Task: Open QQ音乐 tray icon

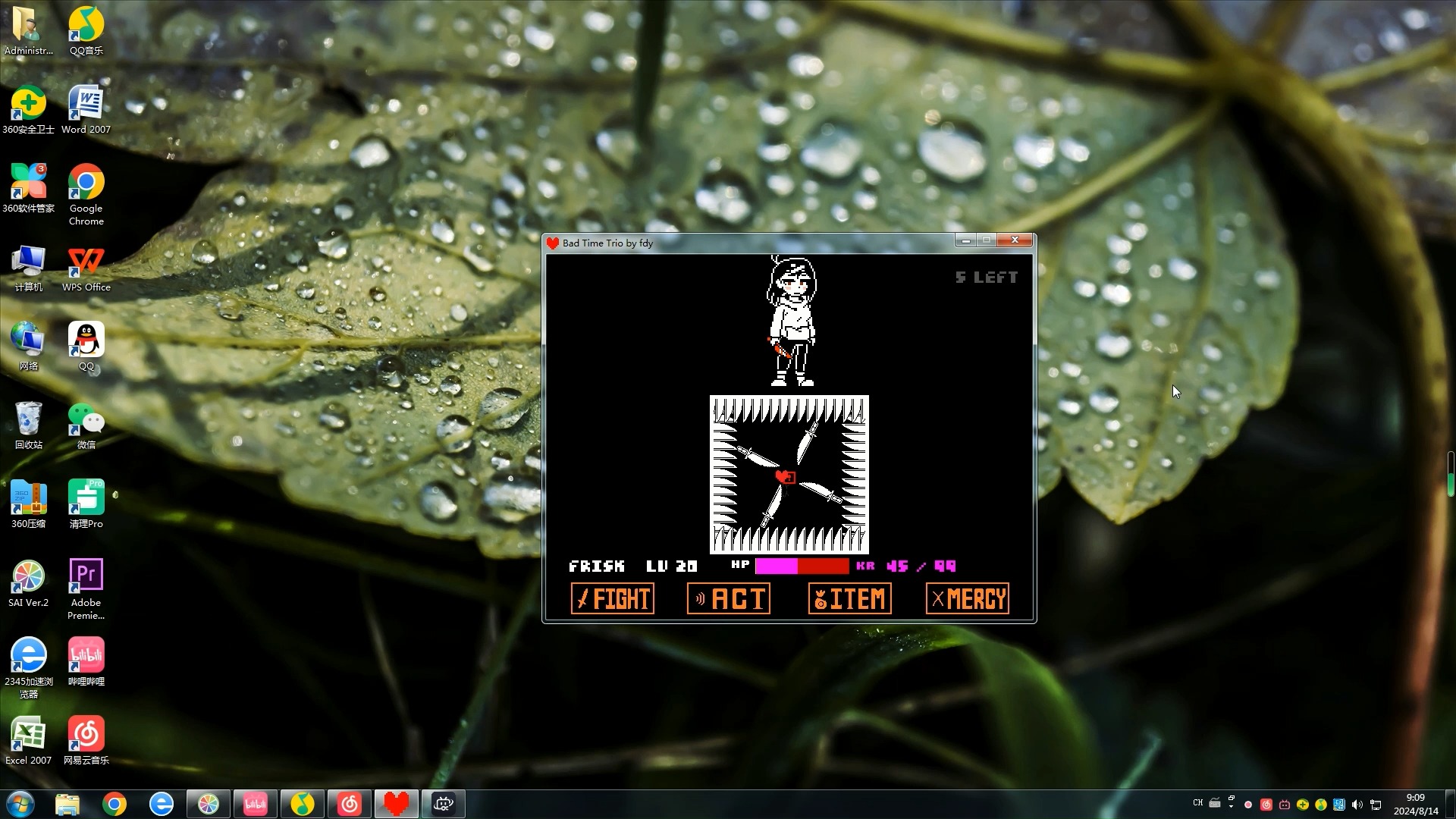Action: click(1321, 805)
